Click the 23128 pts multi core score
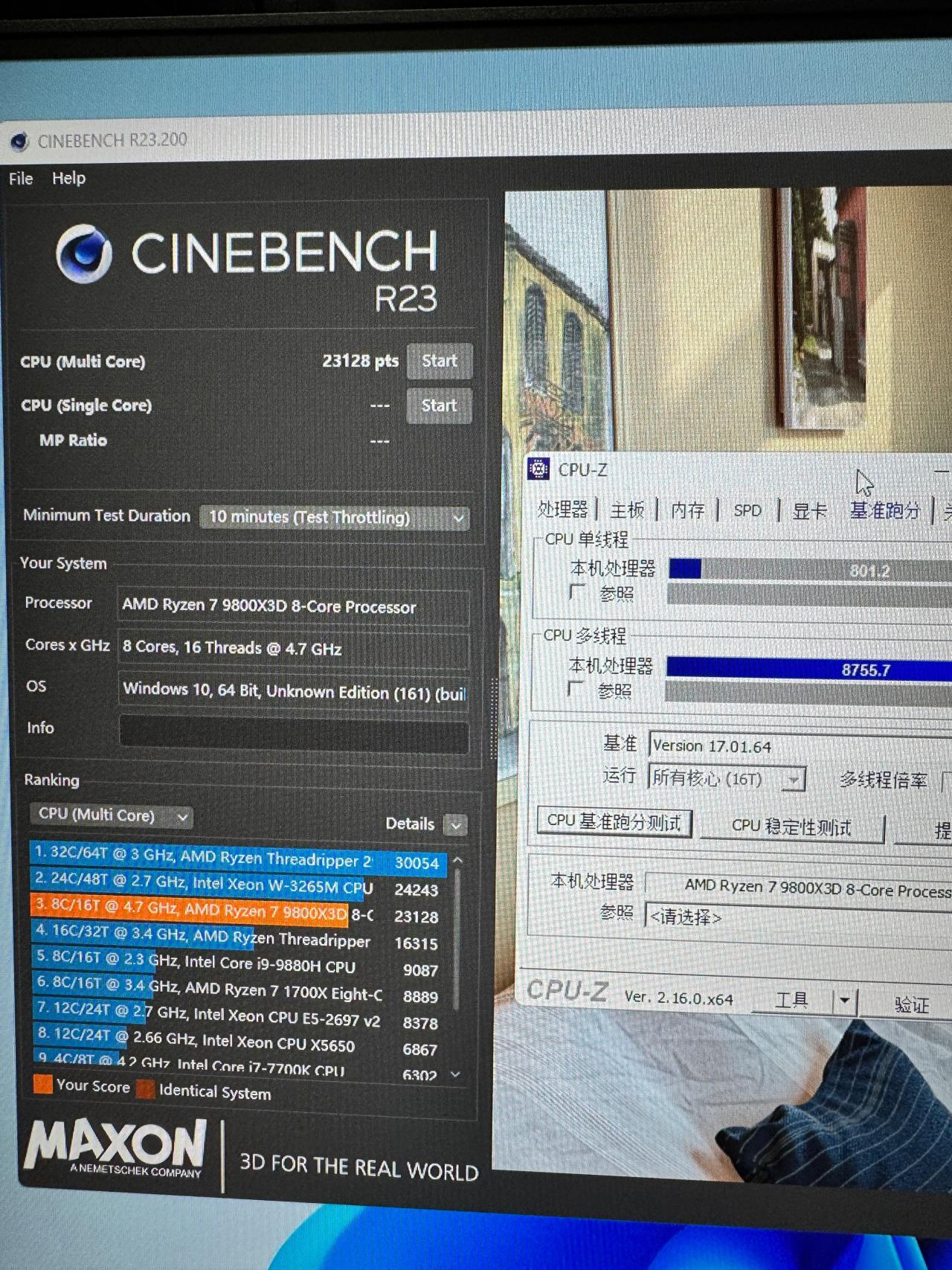Screen dimensions: 952x1270 (x=360, y=361)
